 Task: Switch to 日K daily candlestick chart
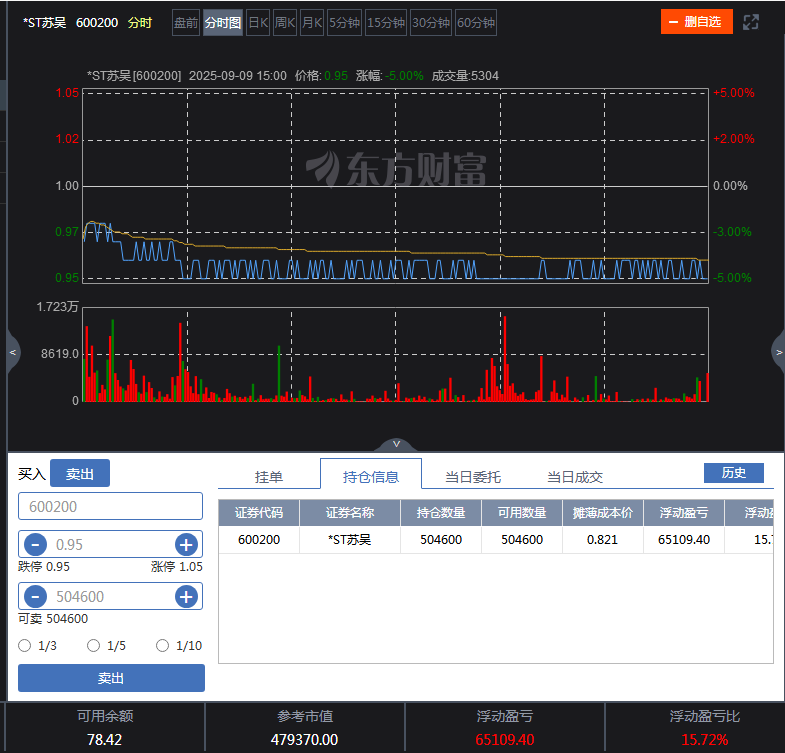258,23
